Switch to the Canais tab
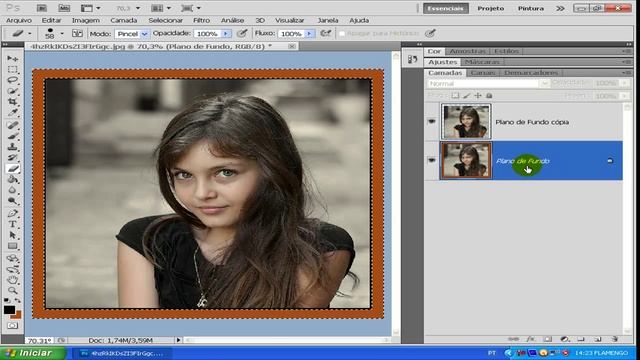 483,73
